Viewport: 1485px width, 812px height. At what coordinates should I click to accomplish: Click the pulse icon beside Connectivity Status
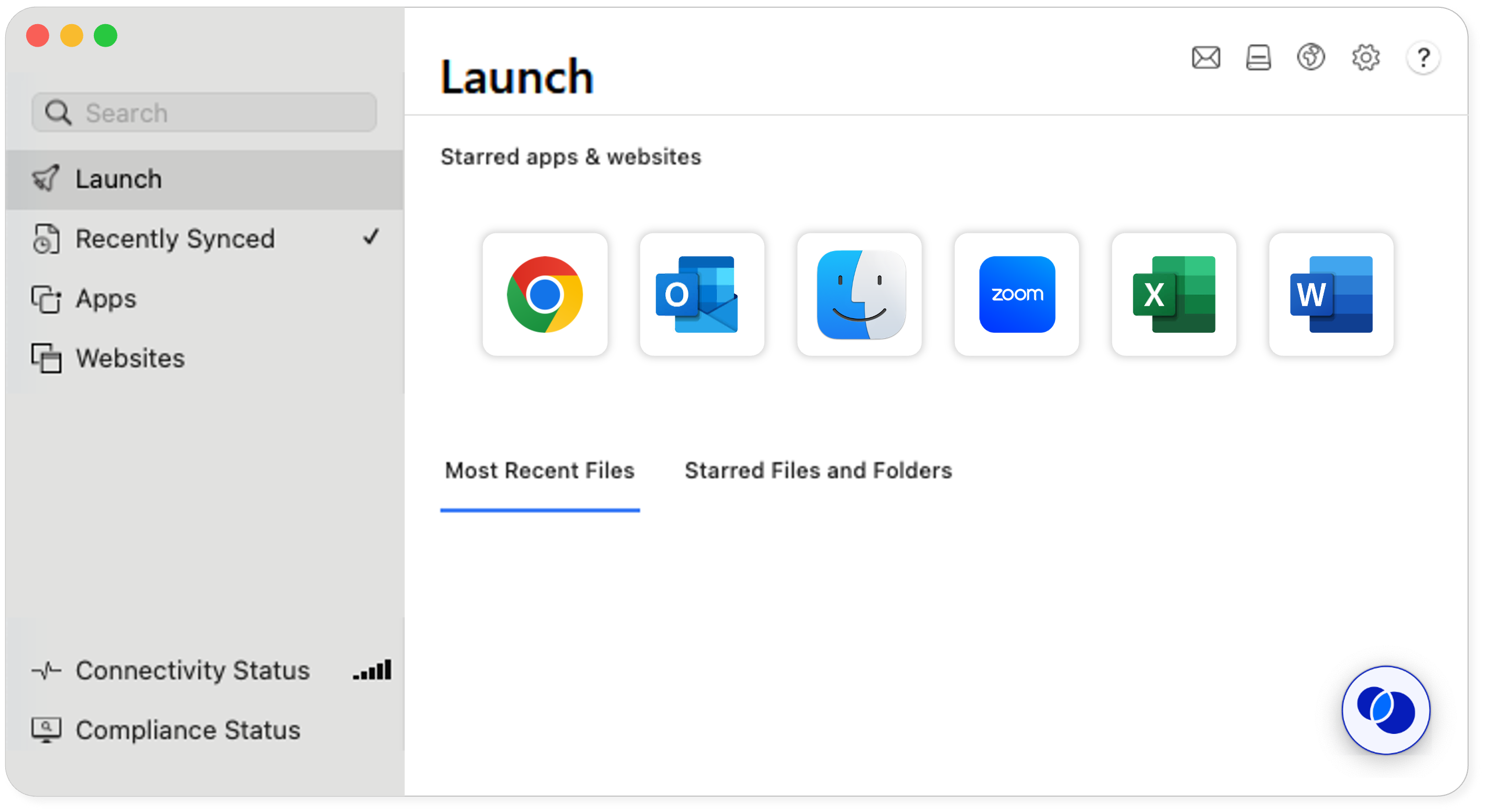46,671
